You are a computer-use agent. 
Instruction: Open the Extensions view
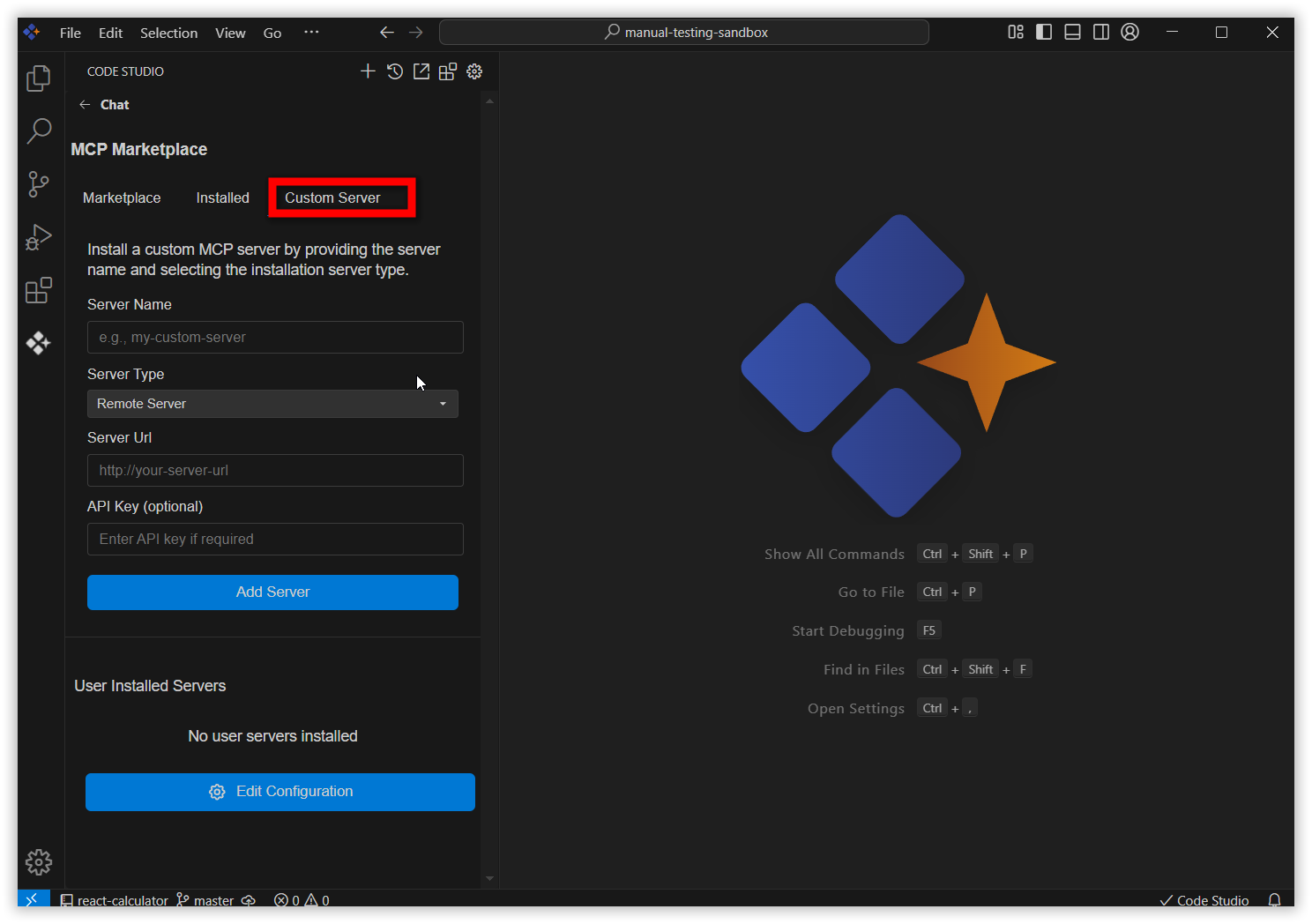point(39,290)
